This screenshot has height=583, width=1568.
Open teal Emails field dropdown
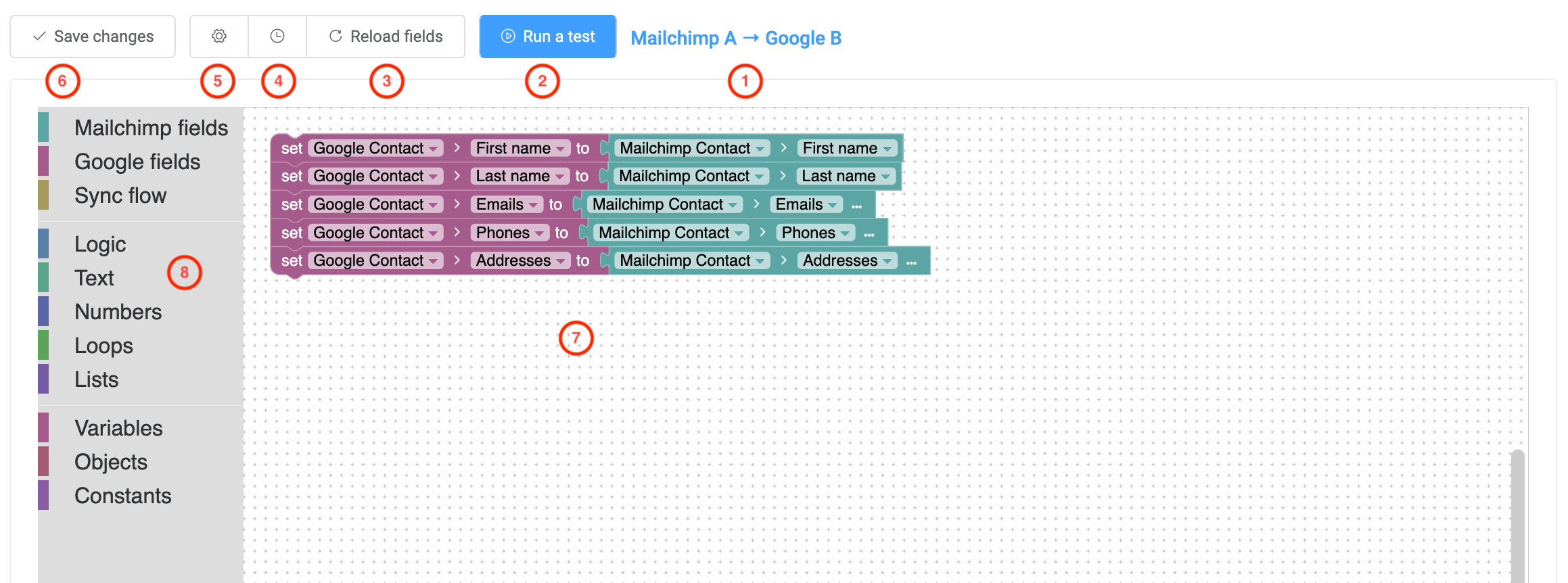pyautogui.click(x=807, y=204)
